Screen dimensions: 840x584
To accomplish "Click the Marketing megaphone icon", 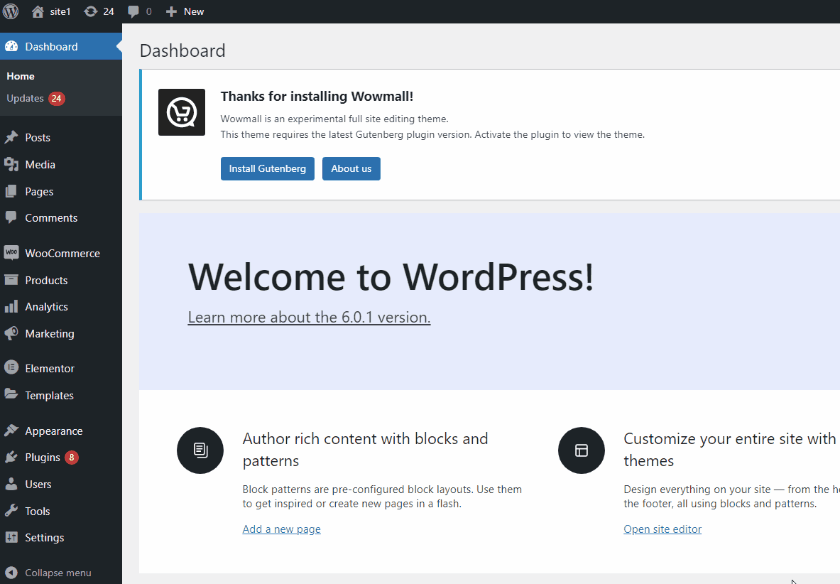I will click(11, 333).
